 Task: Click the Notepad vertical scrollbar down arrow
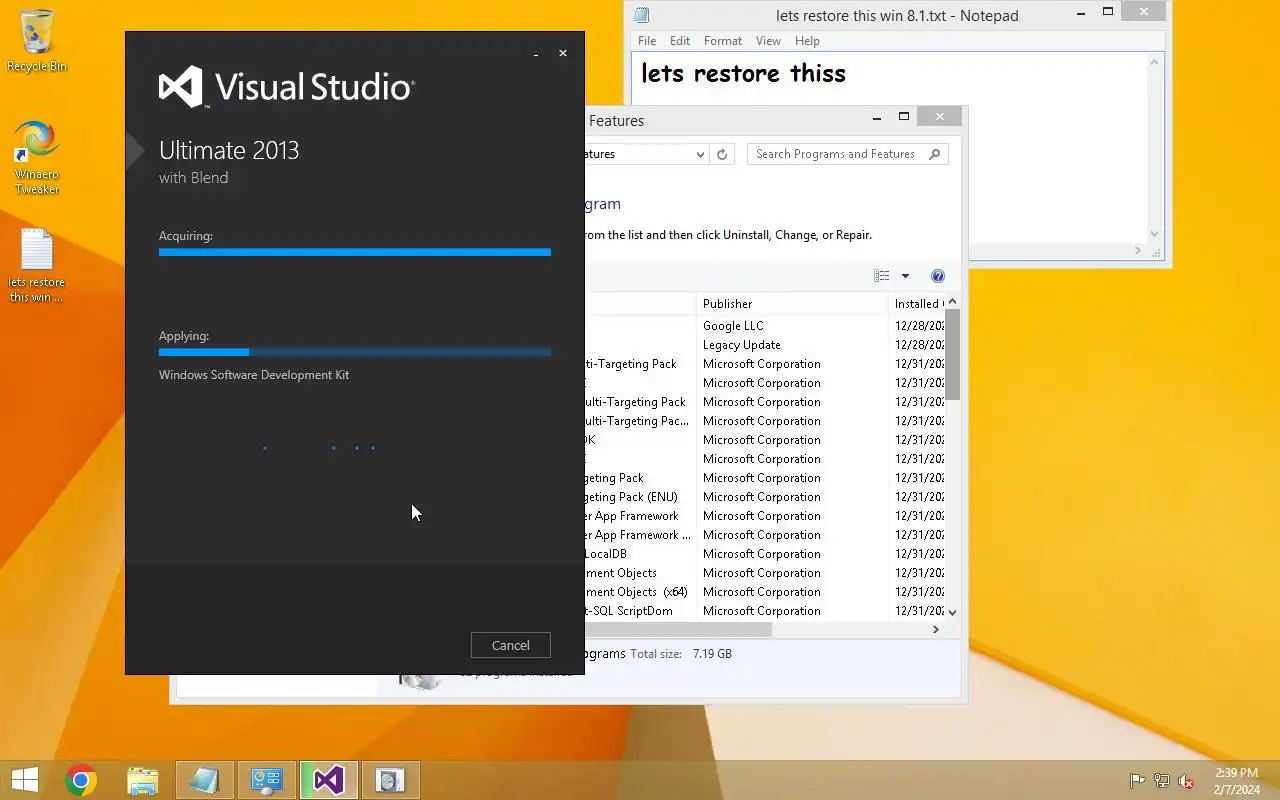[1154, 234]
